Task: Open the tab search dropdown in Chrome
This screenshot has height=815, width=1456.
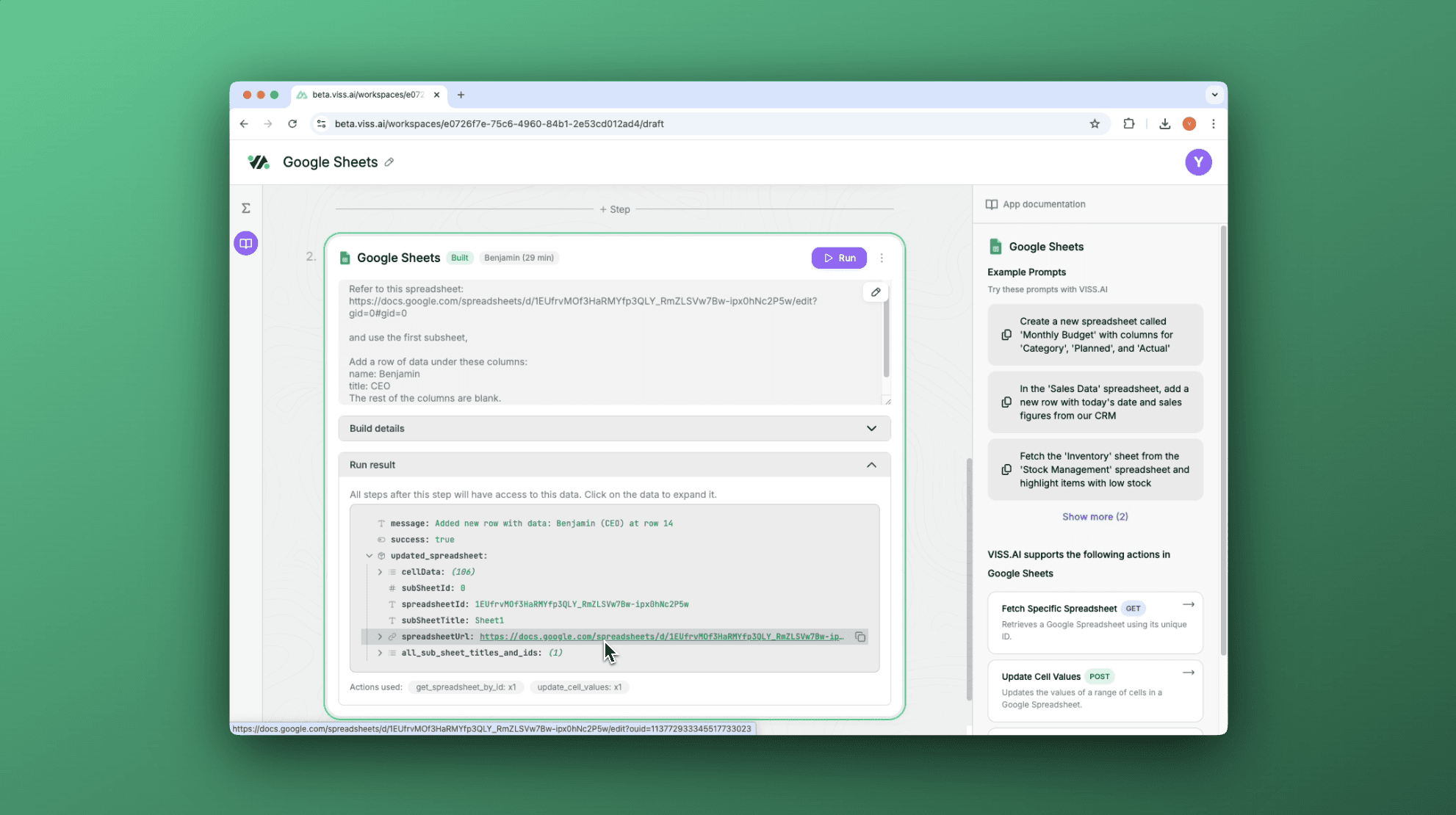Action: point(1214,95)
